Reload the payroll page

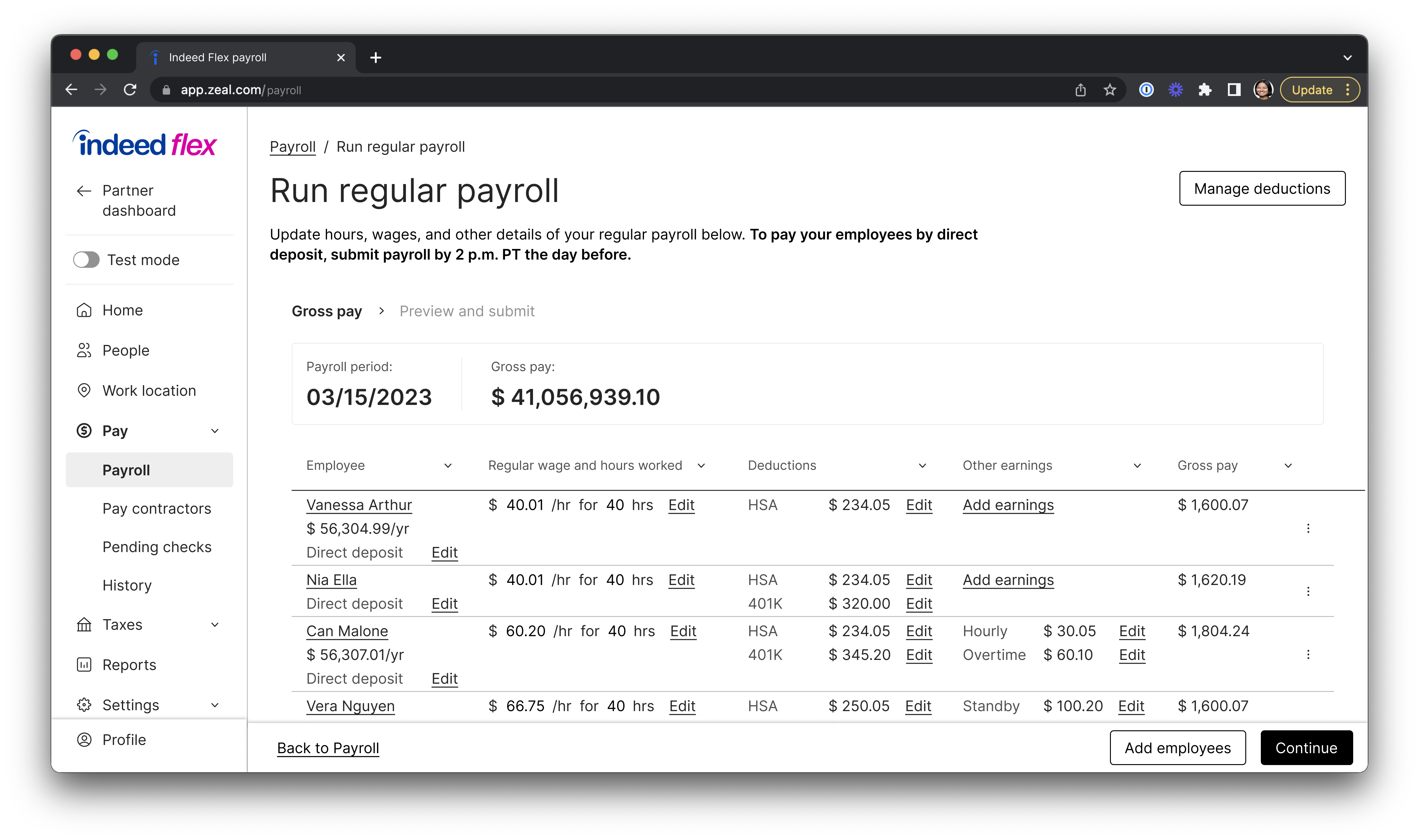tap(130, 90)
